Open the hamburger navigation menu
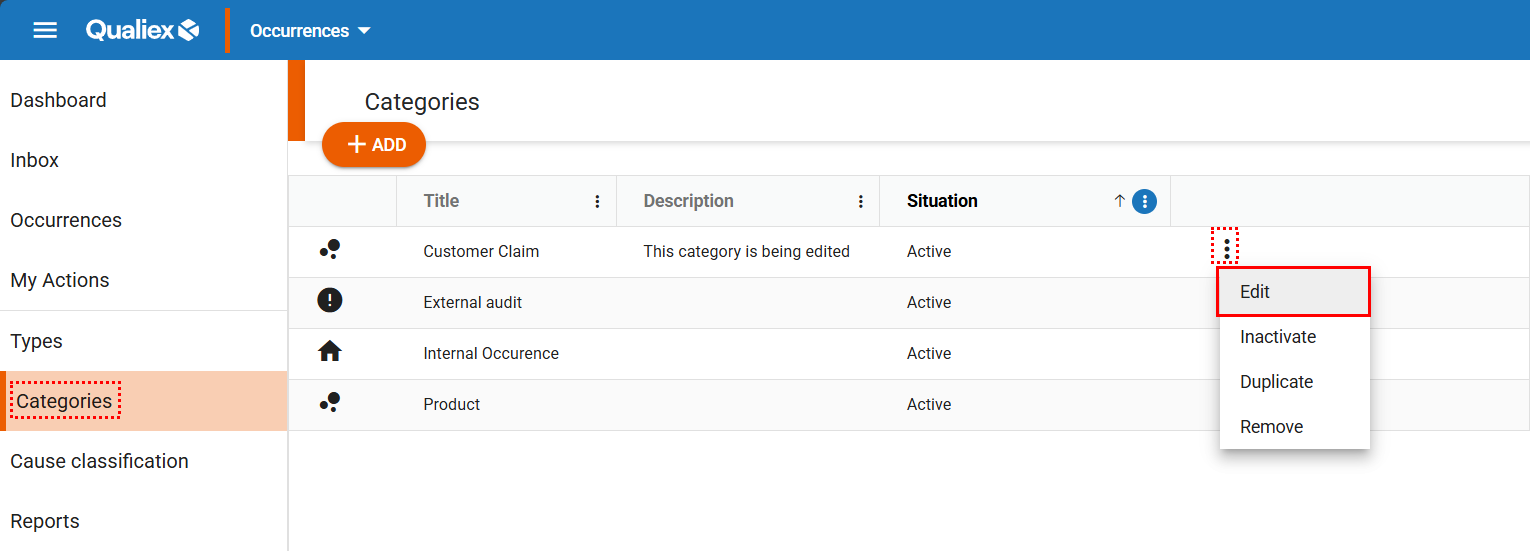1530x551 pixels. coord(45,30)
